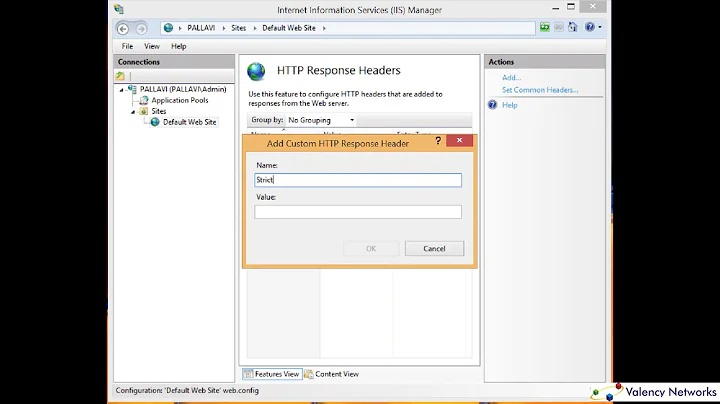Maximize the IIS Manager window
Screen dimensions: 720x404
(571, 7)
